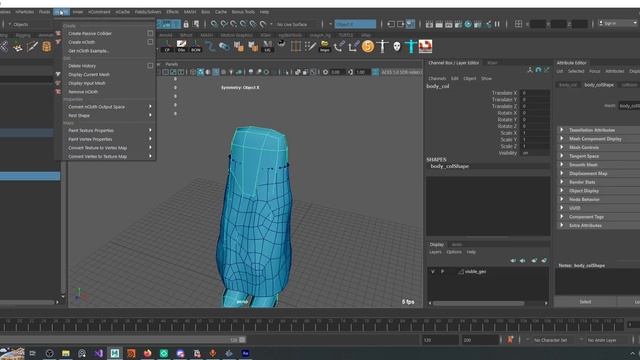This screenshot has width=640, height=360.
Task: Click the No Live Surface field
Action: click(296, 24)
